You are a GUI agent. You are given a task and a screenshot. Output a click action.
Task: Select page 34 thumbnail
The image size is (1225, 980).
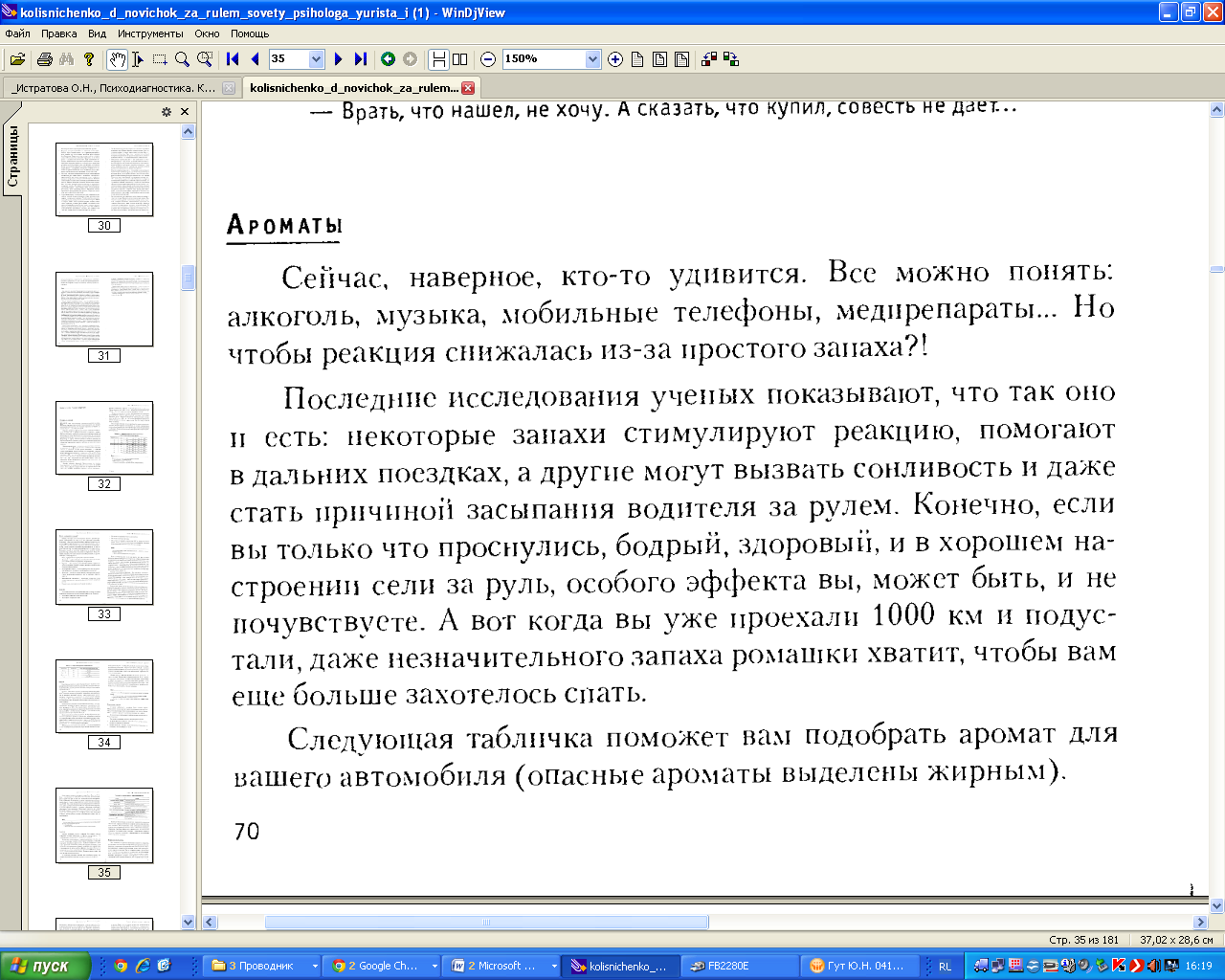[104, 697]
